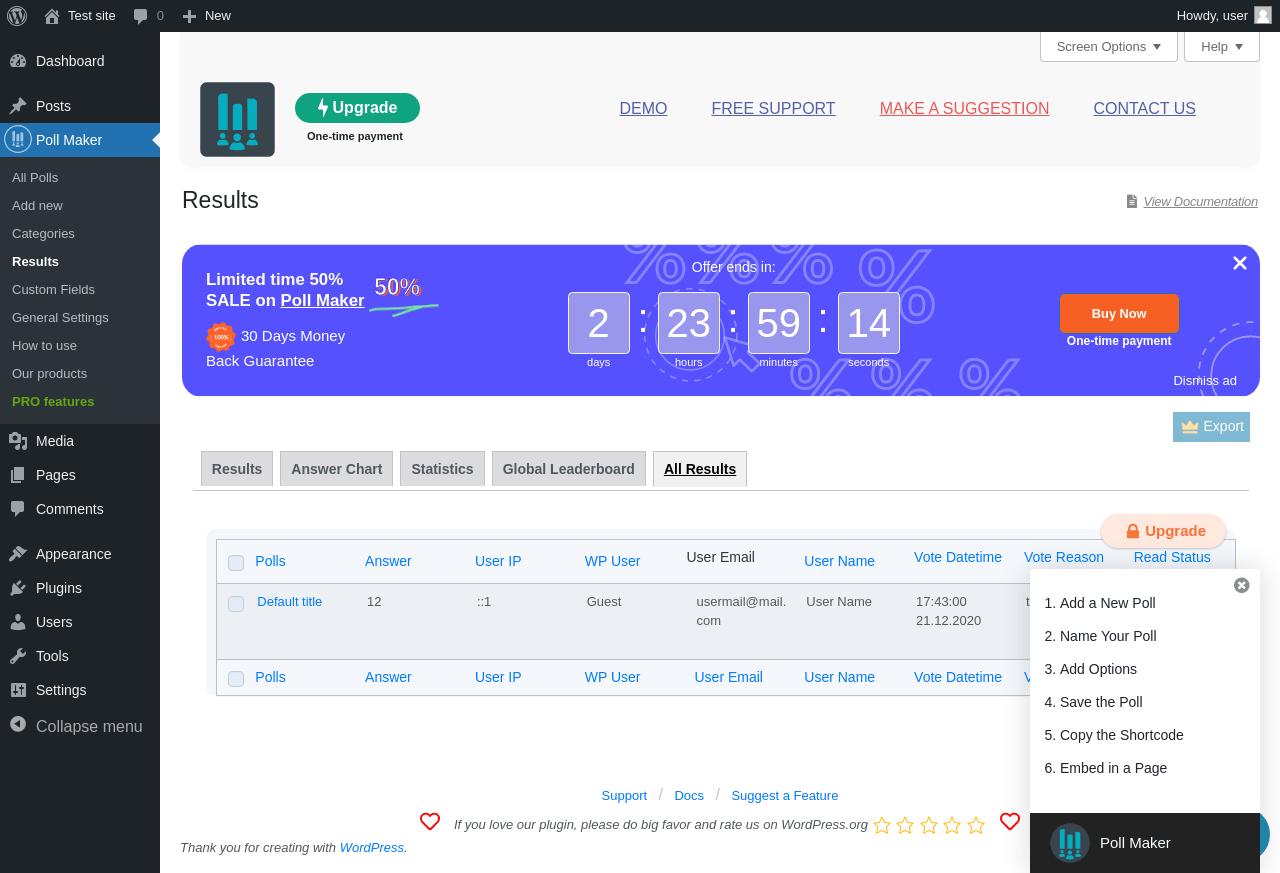Click the View Documentation page icon
The width and height of the screenshot is (1280, 873).
pyautogui.click(x=1132, y=201)
